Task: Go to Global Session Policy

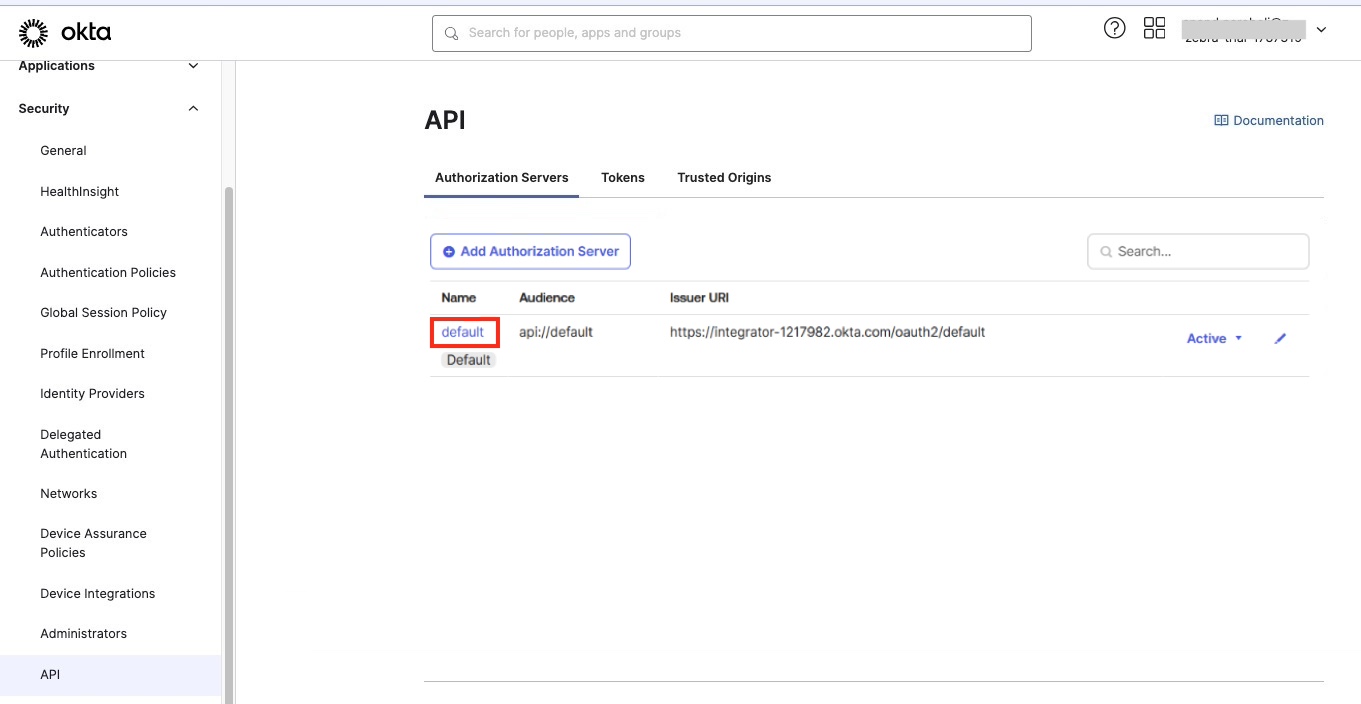Action: tap(103, 313)
